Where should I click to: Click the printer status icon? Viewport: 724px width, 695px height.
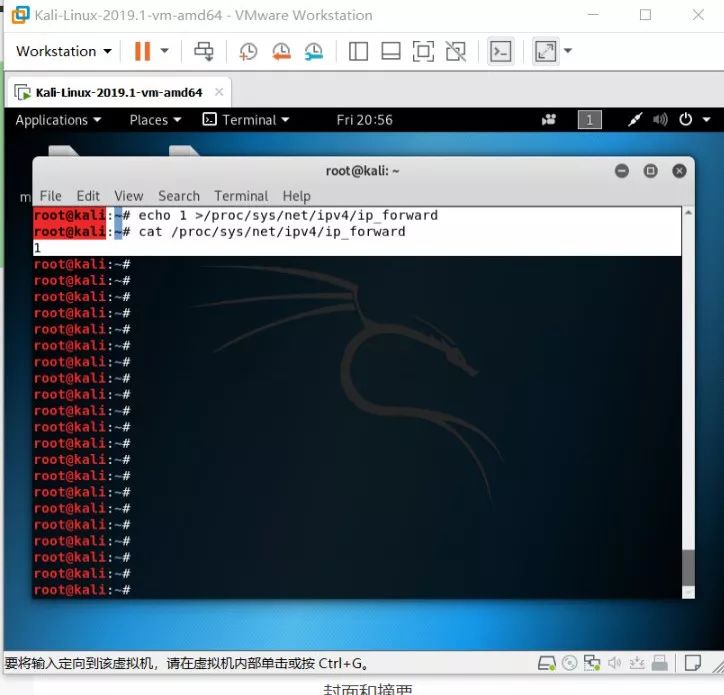click(659, 664)
